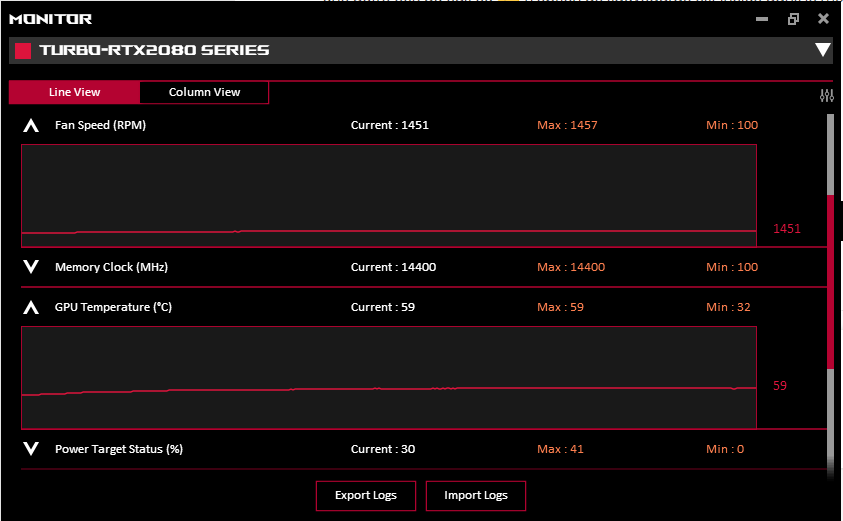Select the TURBO-RTX2080 SERIES device name
Image resolution: width=843 pixels, height=521 pixels.
pyautogui.click(x=154, y=50)
